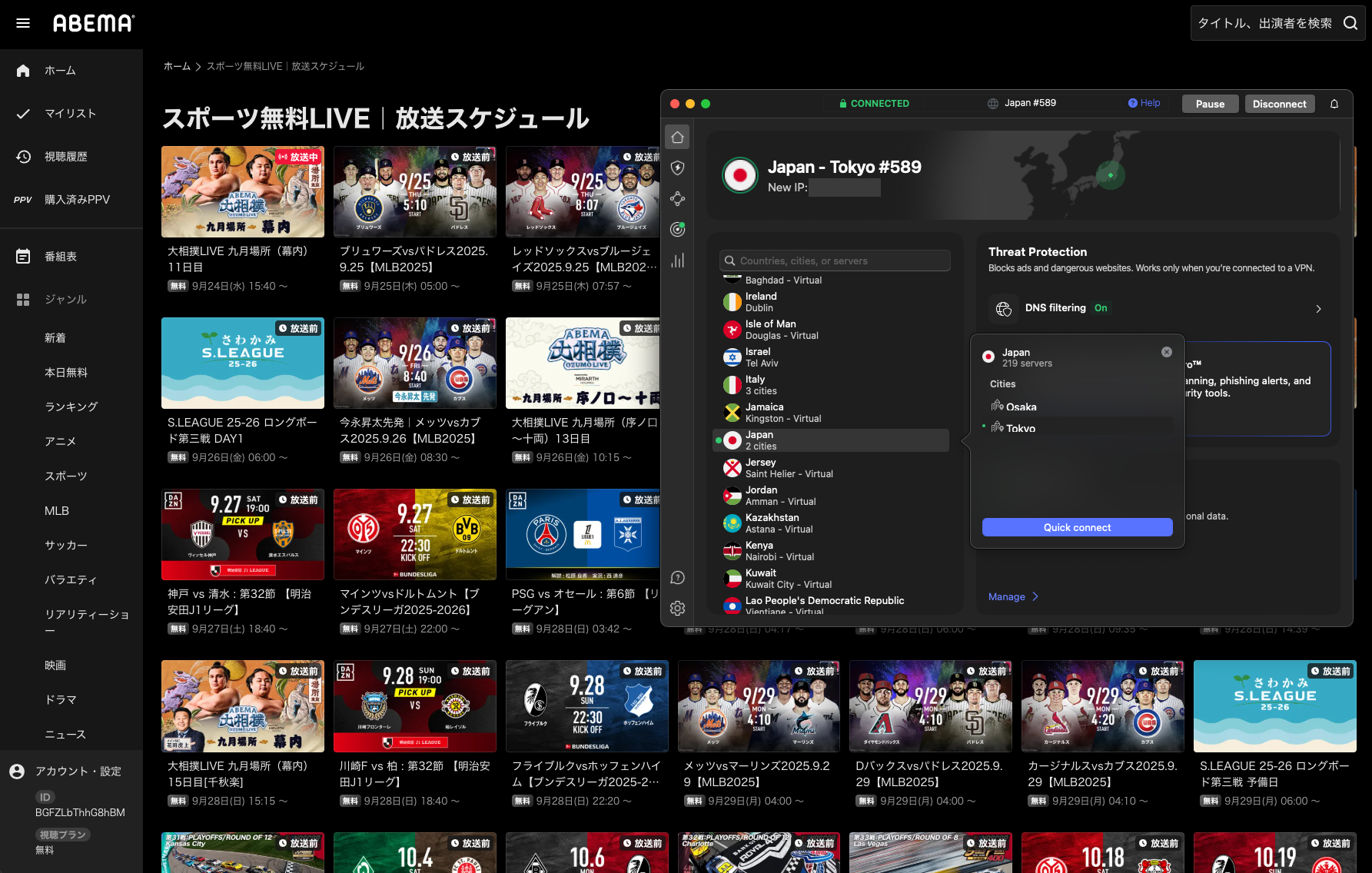Close the Japan servers popup
Screen dimensions: 1372x873
1167,352
